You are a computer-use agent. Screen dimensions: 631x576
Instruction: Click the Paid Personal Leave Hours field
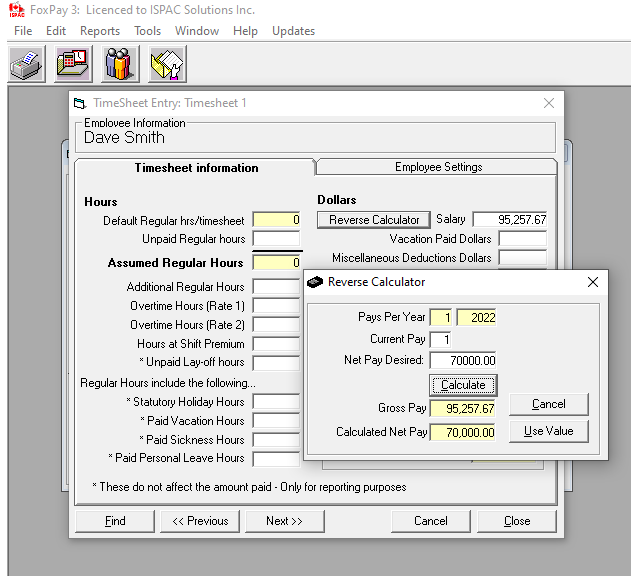point(276,459)
